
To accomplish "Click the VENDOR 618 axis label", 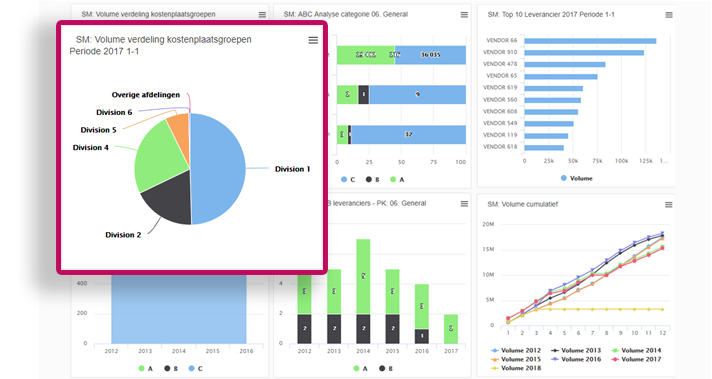I will (500, 147).
